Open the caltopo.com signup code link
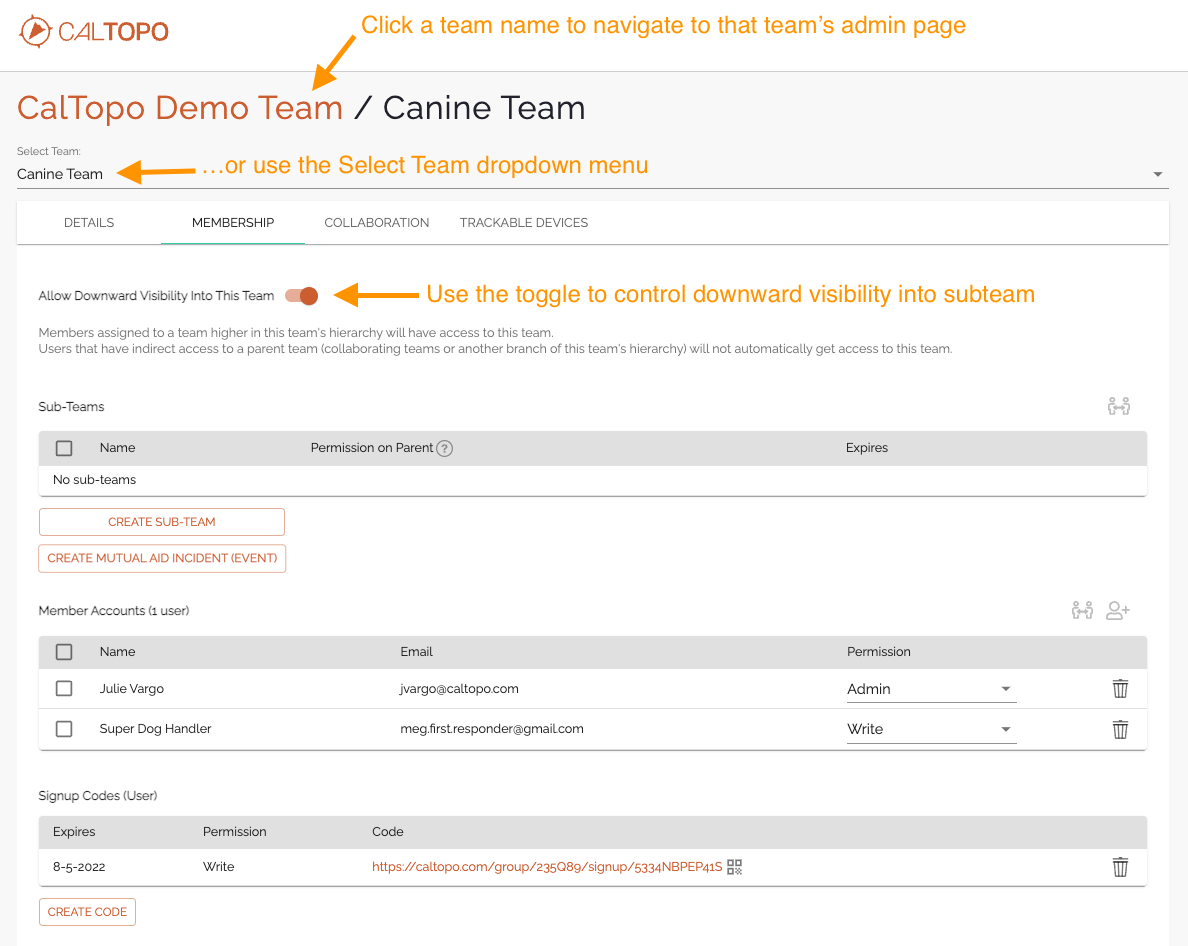This screenshot has width=1188, height=946. click(546, 867)
